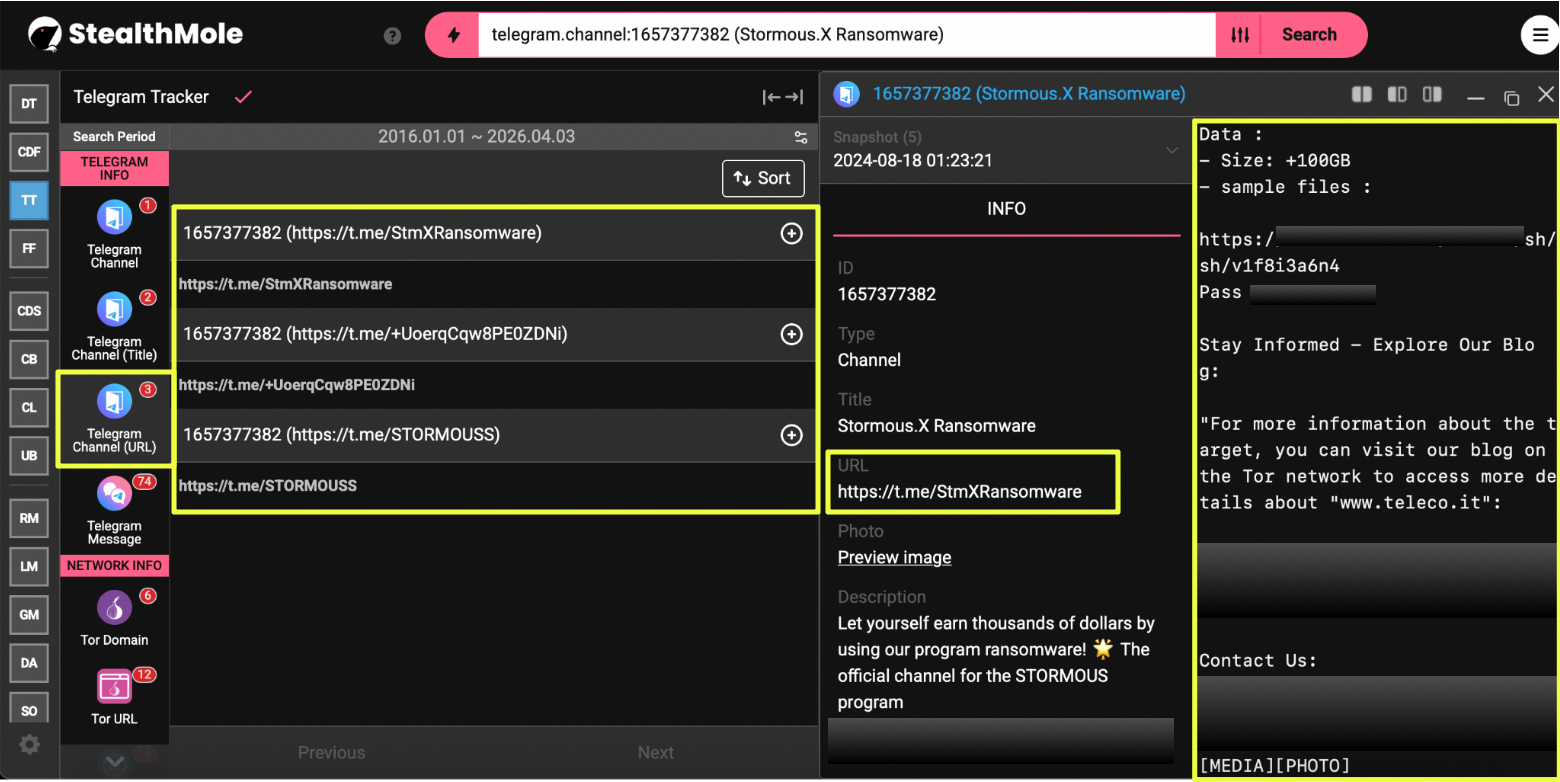Open the search filter sliders icon

coord(1240,35)
